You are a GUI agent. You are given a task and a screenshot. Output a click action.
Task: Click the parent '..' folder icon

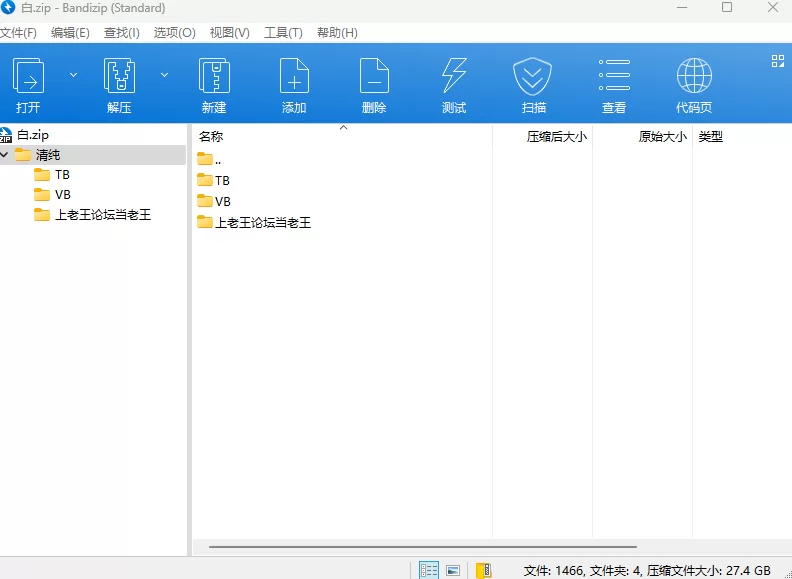tap(205, 159)
